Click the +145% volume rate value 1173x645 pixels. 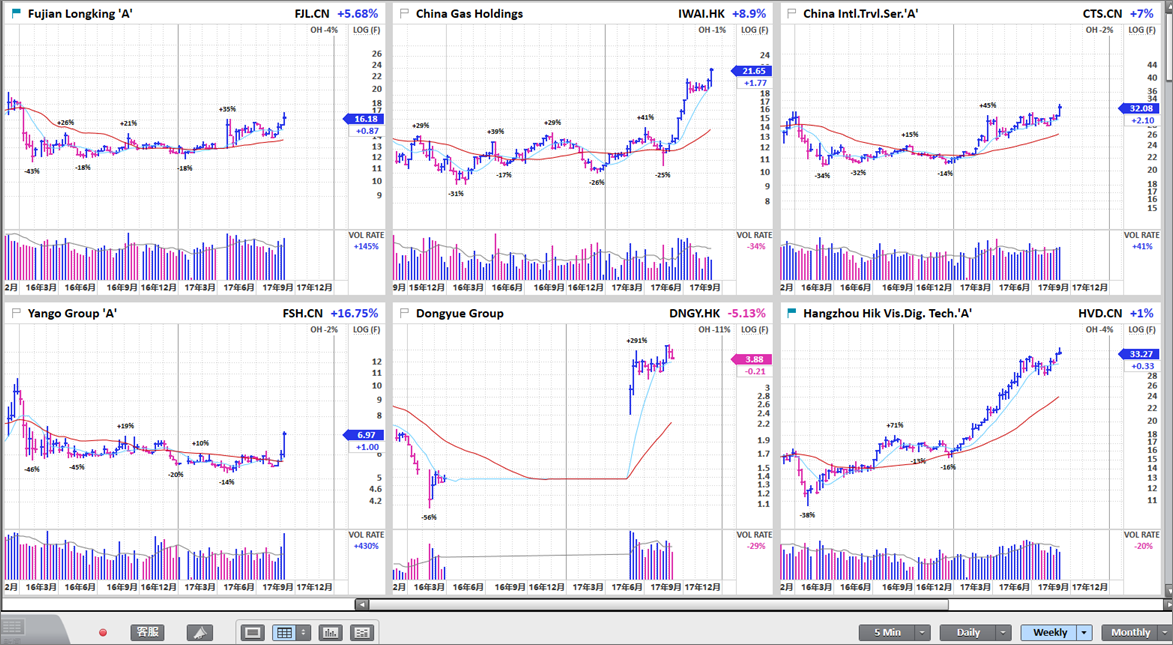(367, 246)
